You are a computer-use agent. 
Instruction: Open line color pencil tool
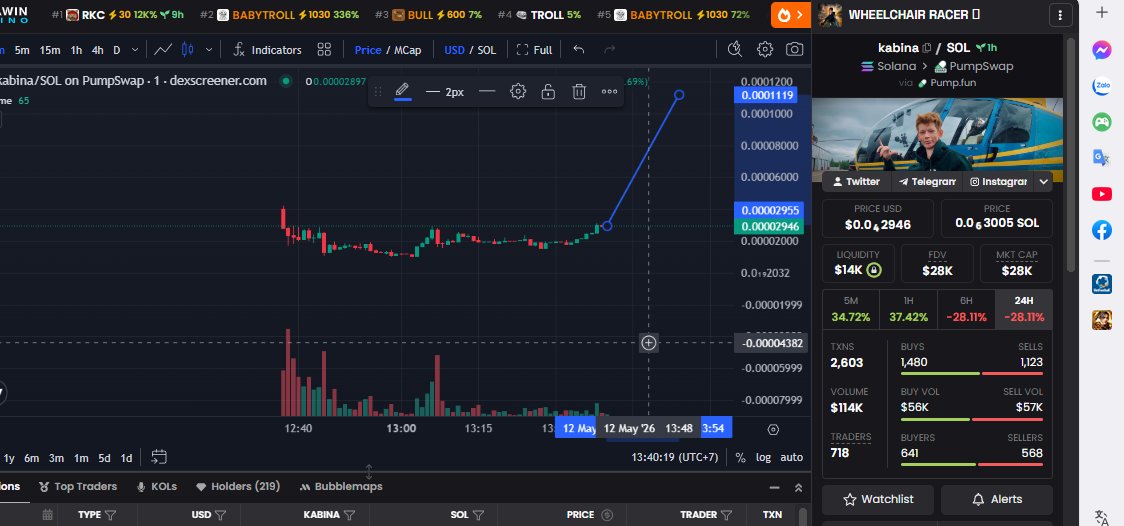(402, 91)
